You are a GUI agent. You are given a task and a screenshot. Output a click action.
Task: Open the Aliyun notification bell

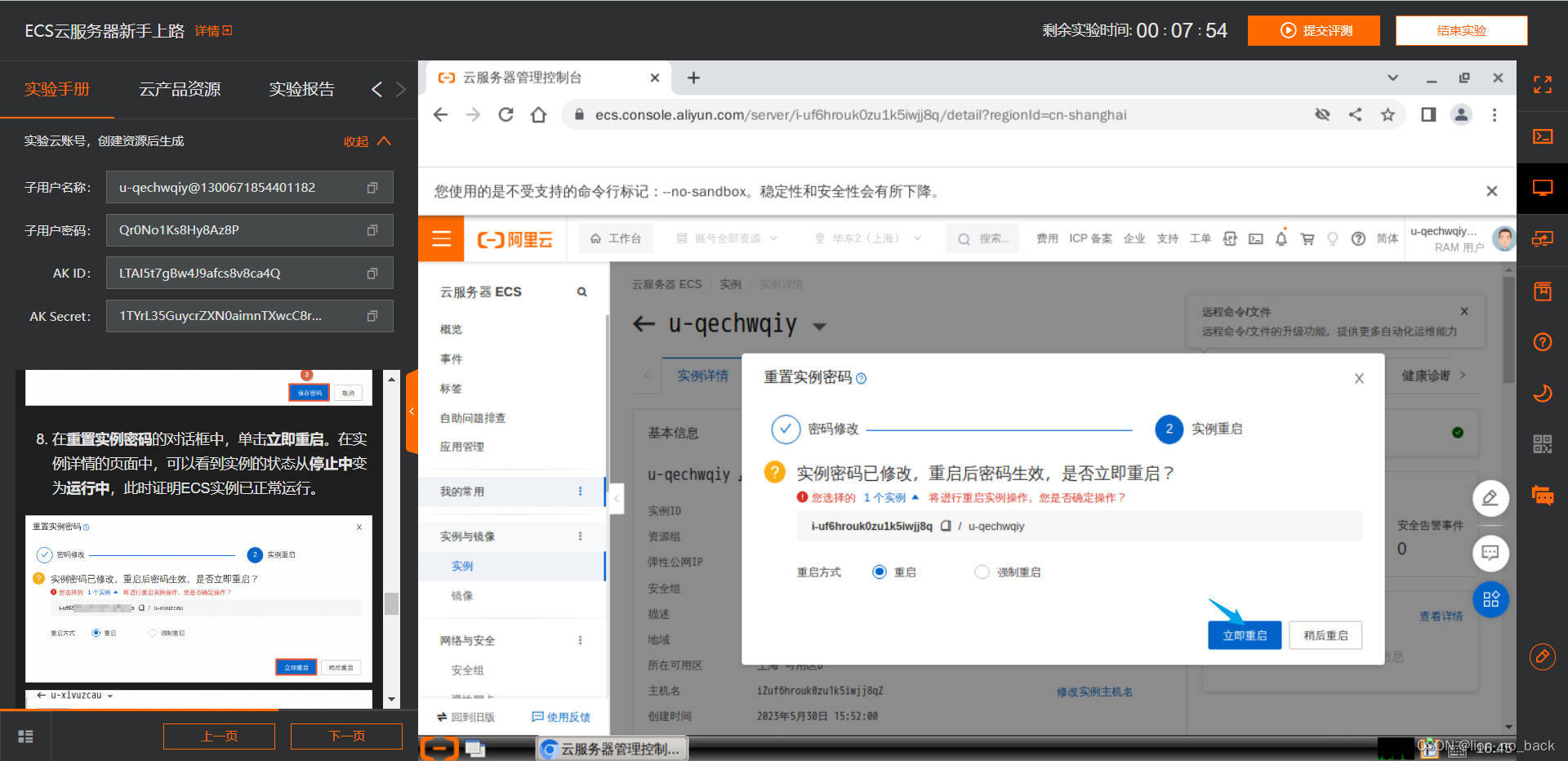1281,238
